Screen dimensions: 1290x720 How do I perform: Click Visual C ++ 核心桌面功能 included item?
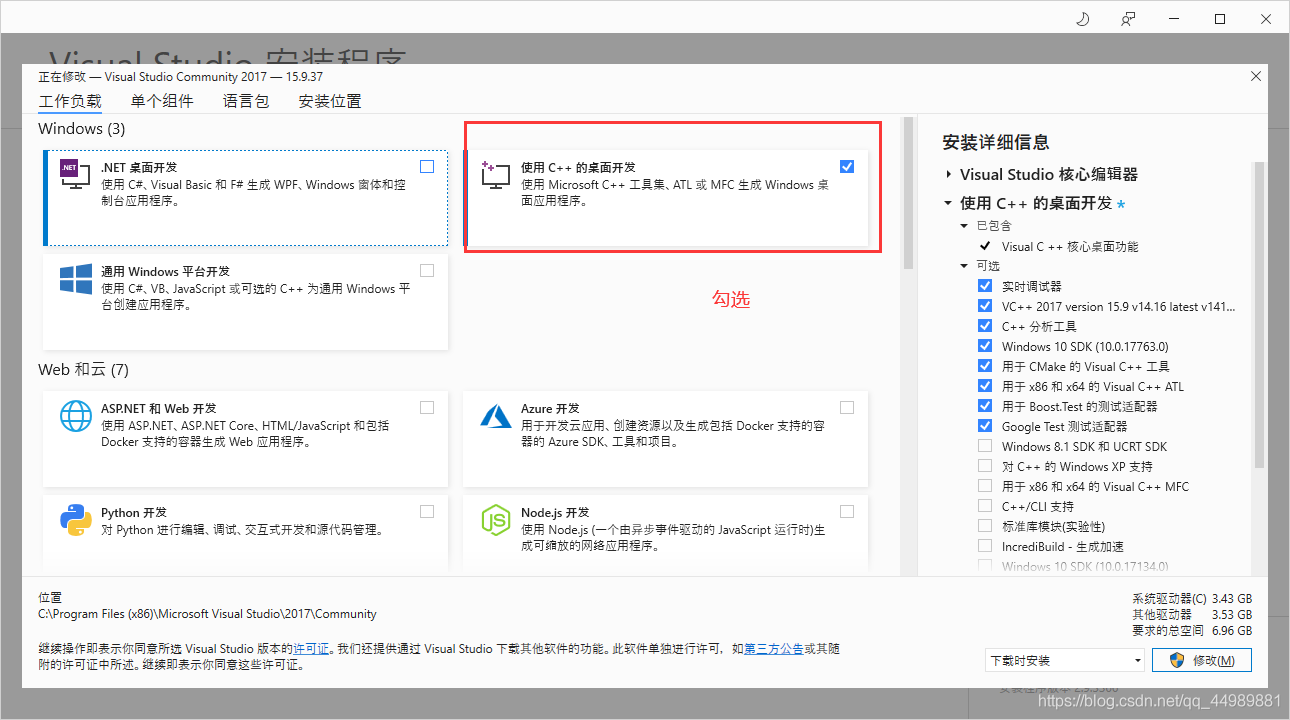tap(1070, 246)
